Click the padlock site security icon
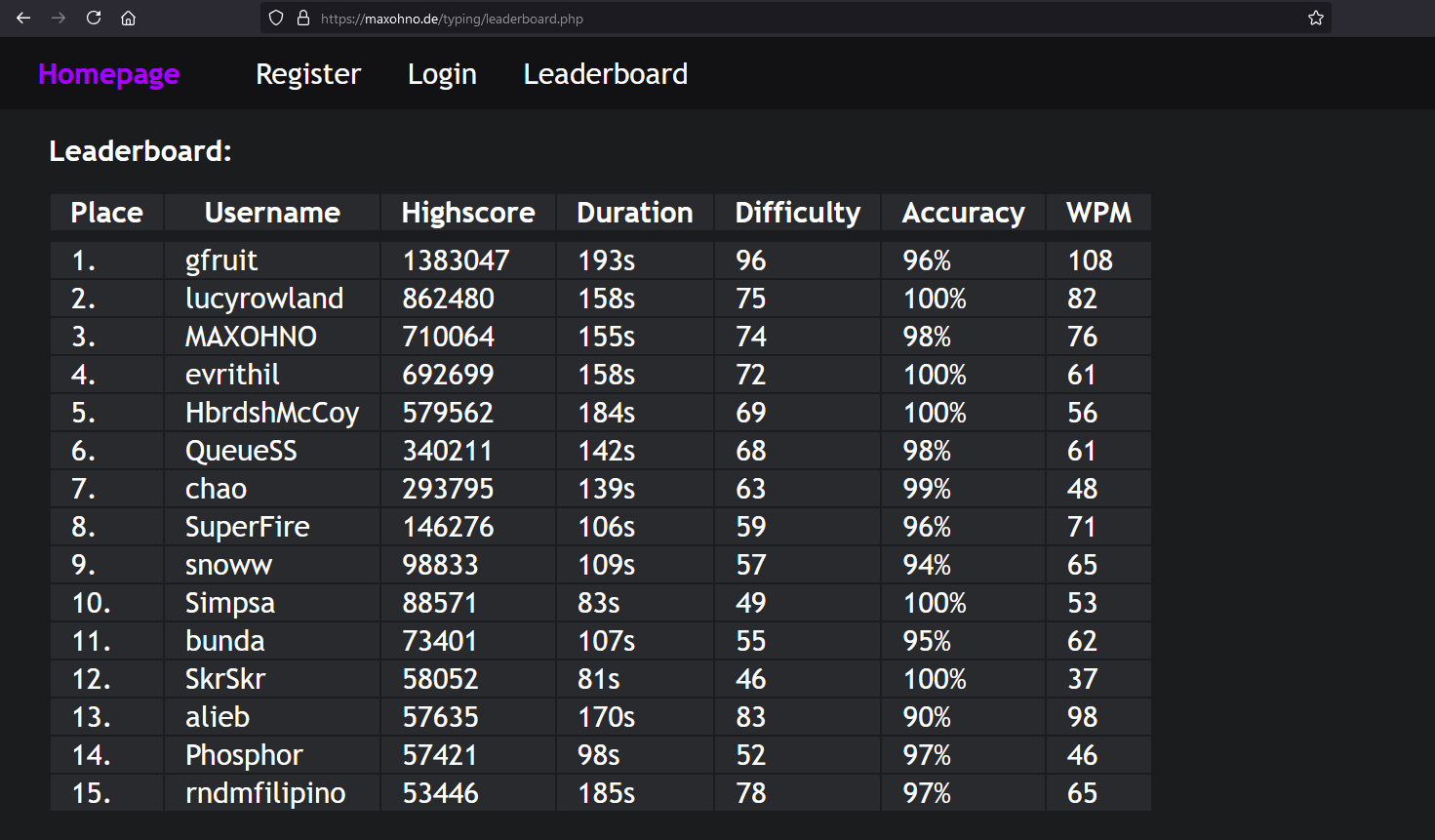 pyautogui.click(x=302, y=18)
